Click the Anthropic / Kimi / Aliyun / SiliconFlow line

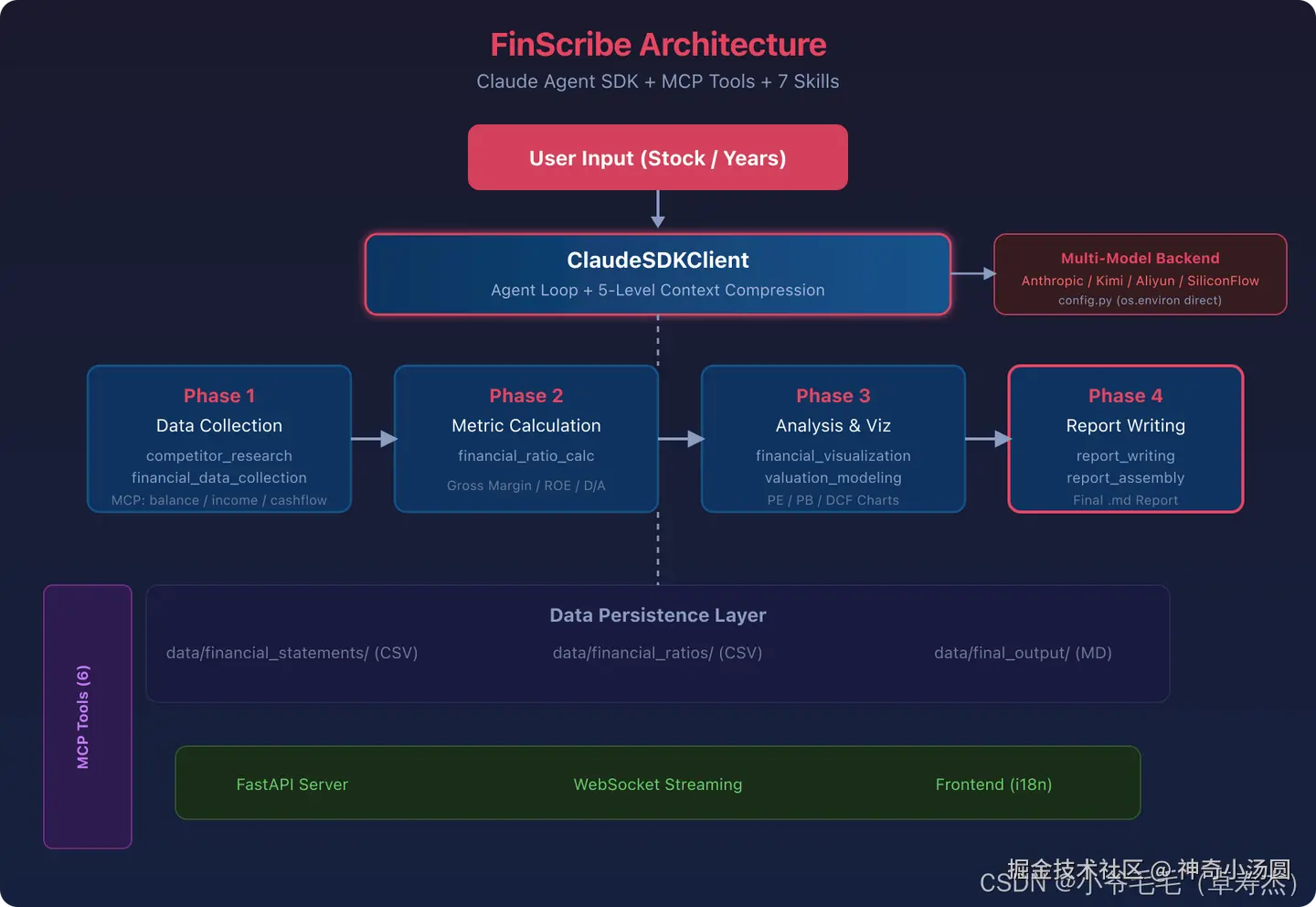1141,281
